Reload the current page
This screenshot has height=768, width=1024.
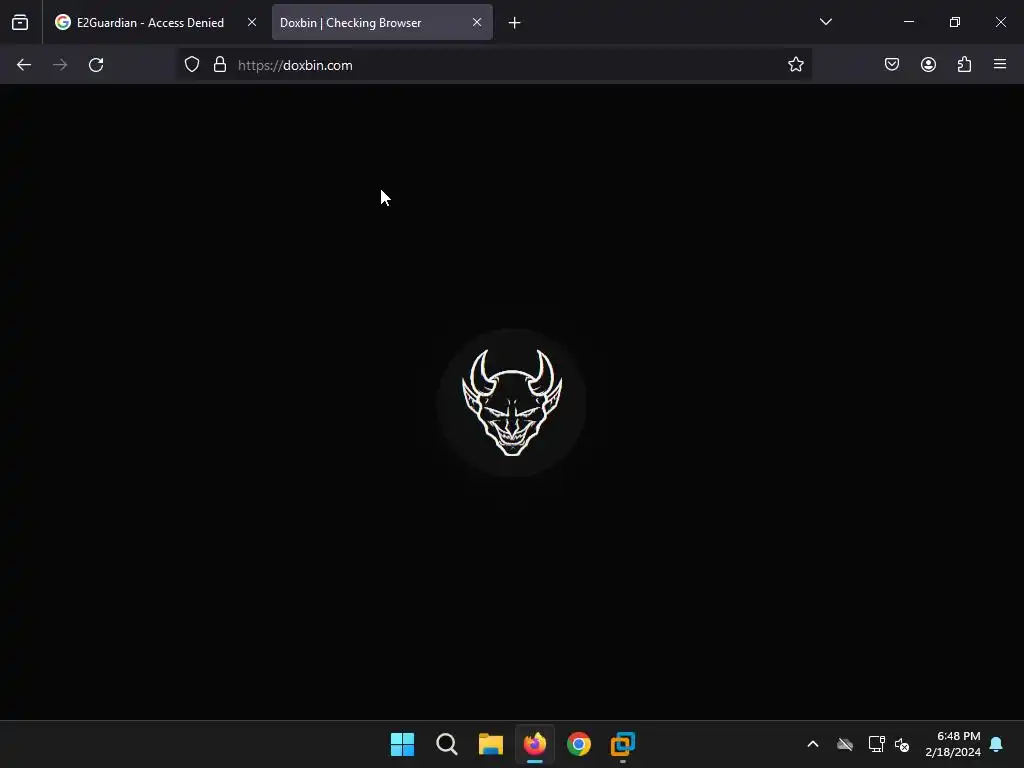pos(96,65)
